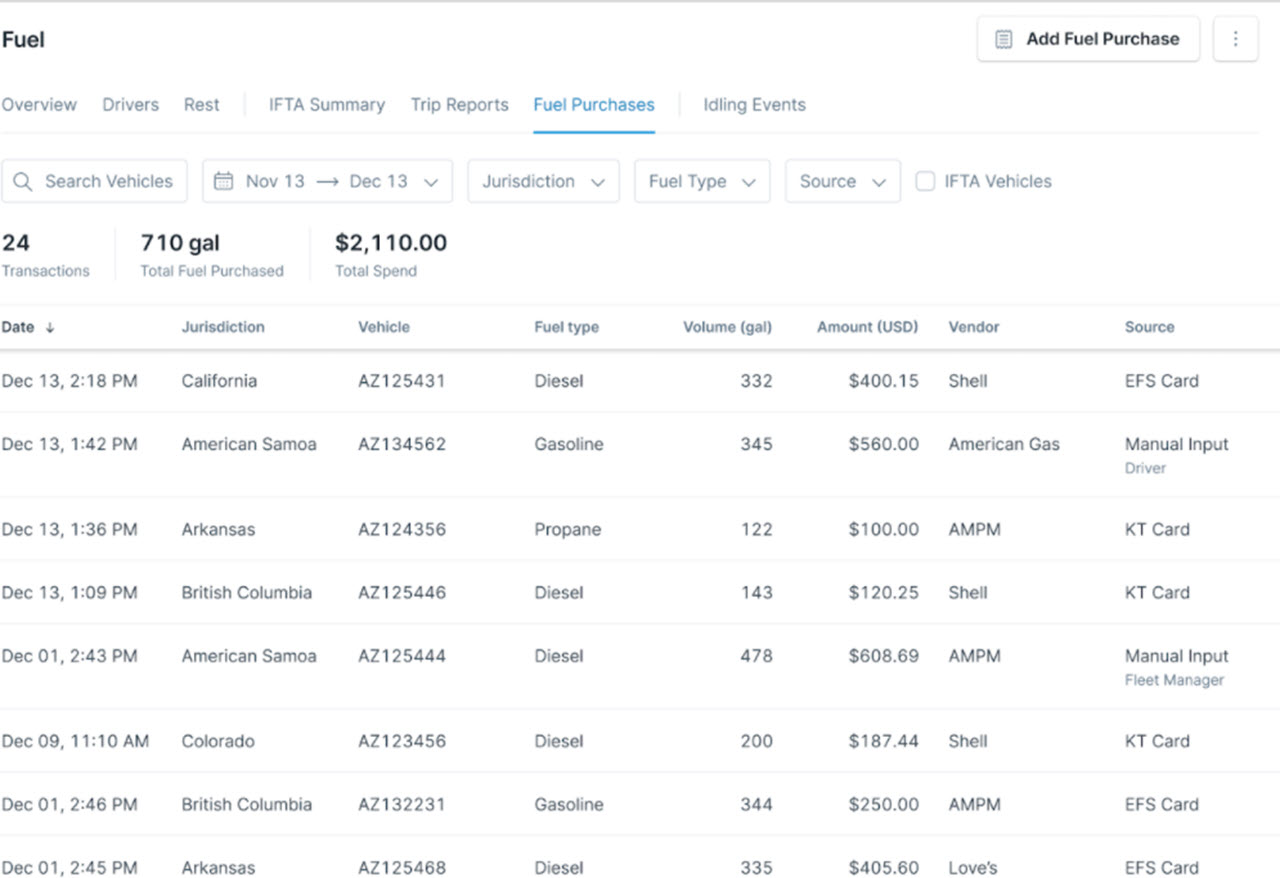This screenshot has width=1280, height=878.
Task: Click the receipt icon in Add Fuel Purchase
Action: pos(1003,39)
